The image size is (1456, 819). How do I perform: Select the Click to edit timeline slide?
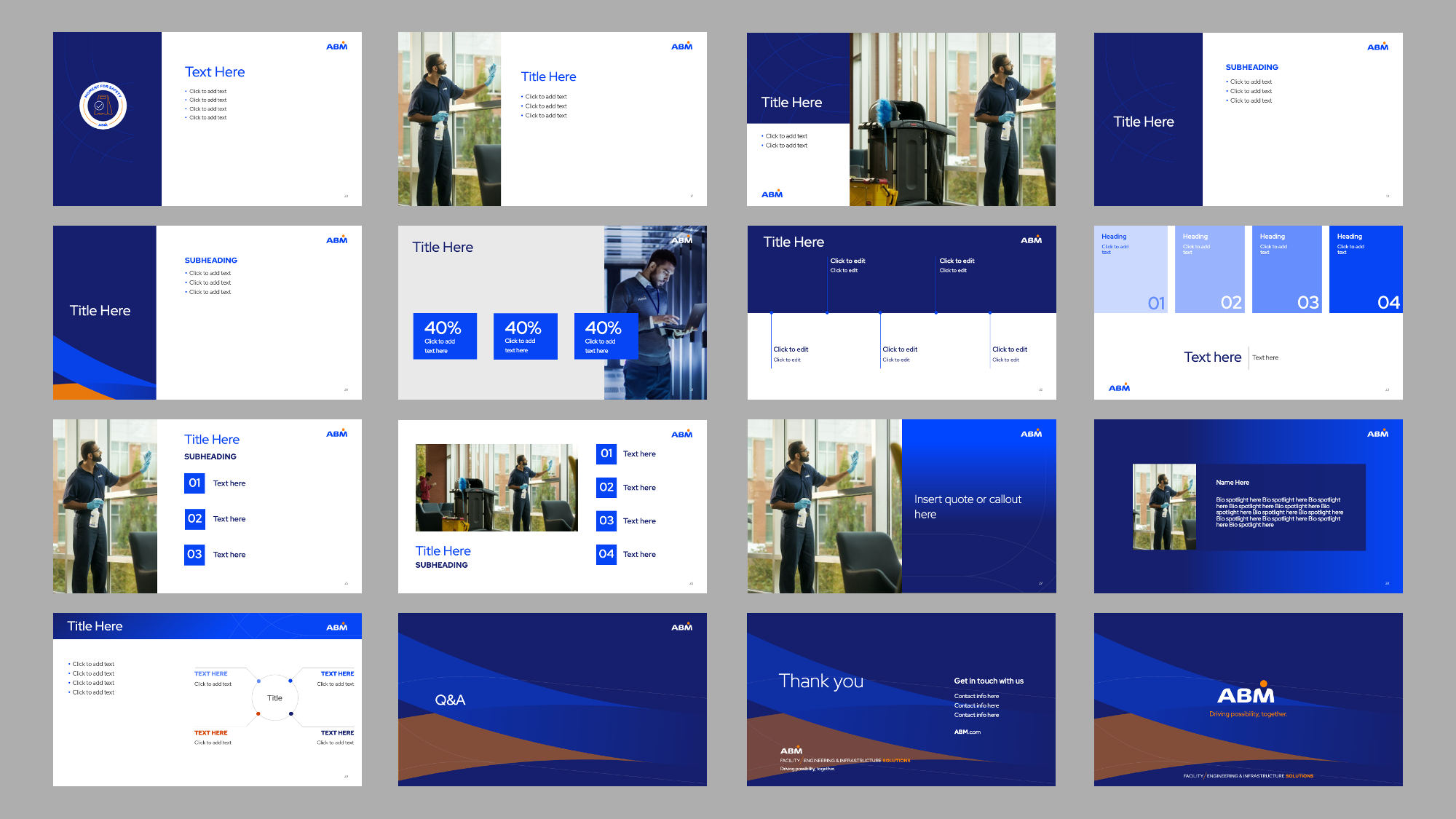[902, 312]
